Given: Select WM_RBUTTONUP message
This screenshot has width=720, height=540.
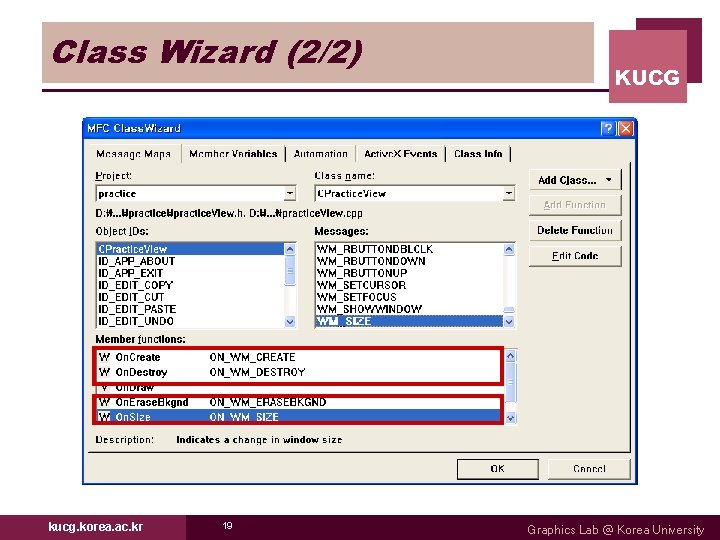Looking at the screenshot, I should 409,273.
